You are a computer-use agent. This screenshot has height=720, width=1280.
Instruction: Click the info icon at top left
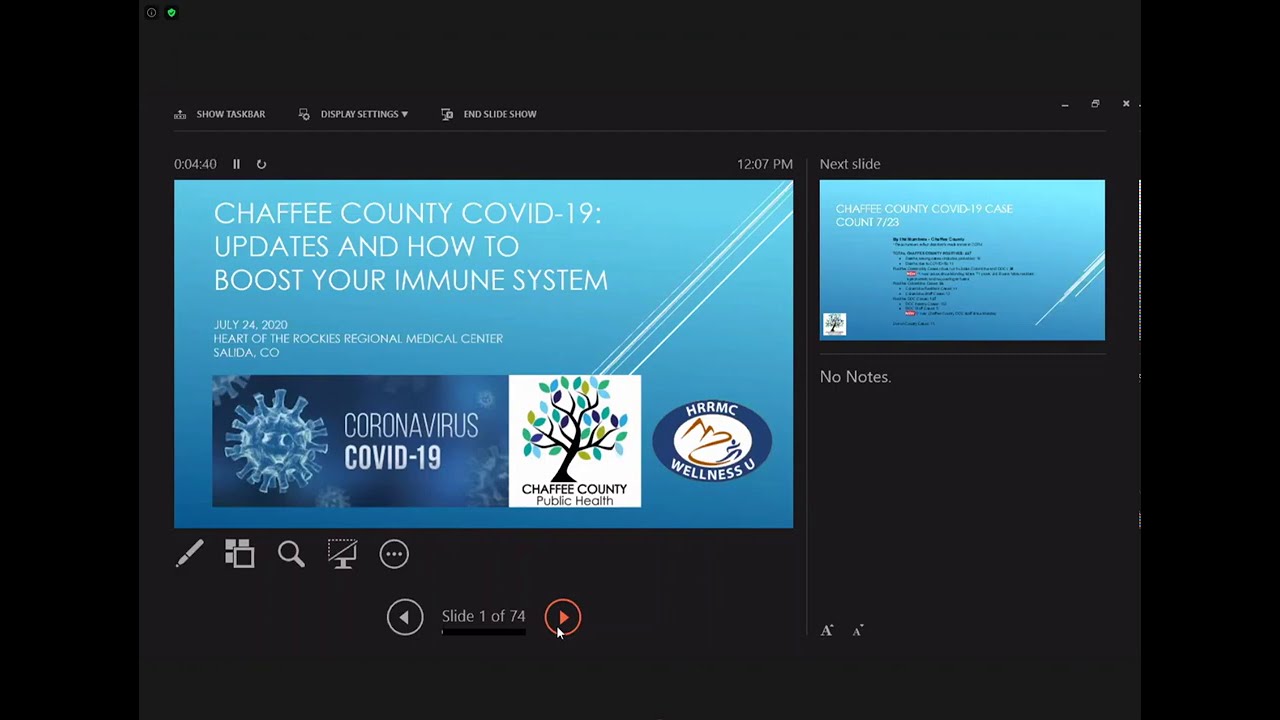tap(151, 13)
